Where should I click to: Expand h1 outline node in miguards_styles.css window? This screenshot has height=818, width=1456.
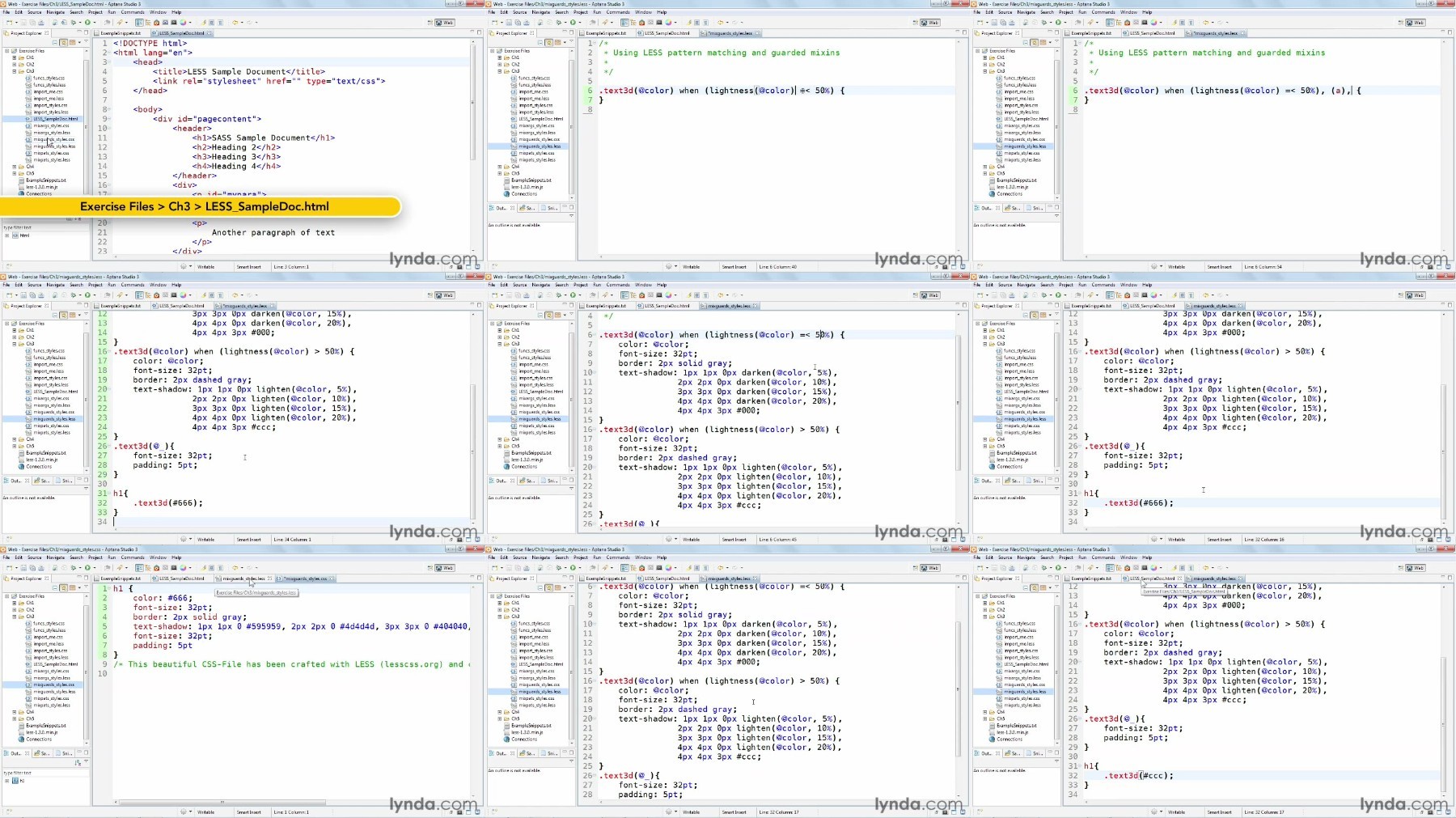pos(6,781)
